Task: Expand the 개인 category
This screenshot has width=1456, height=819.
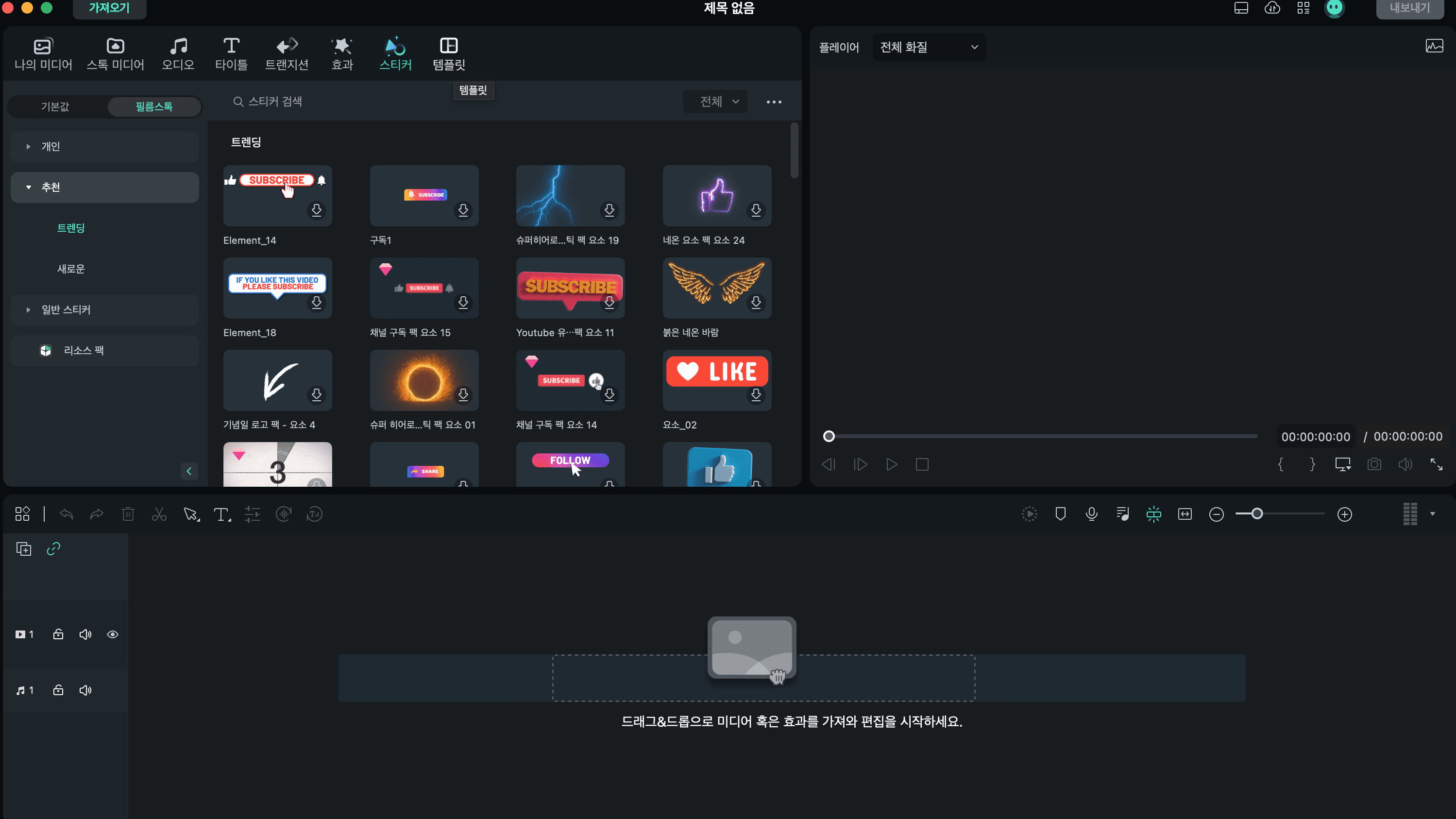Action: [104, 146]
